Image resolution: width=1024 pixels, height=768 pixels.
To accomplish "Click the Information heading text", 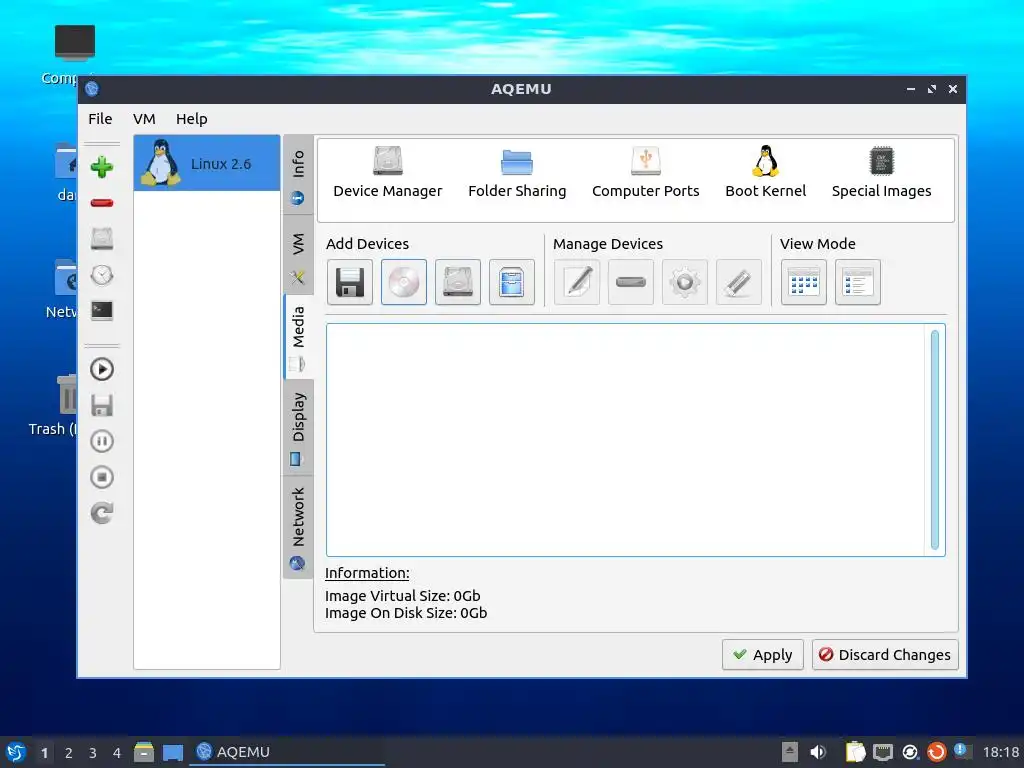I will 367,573.
